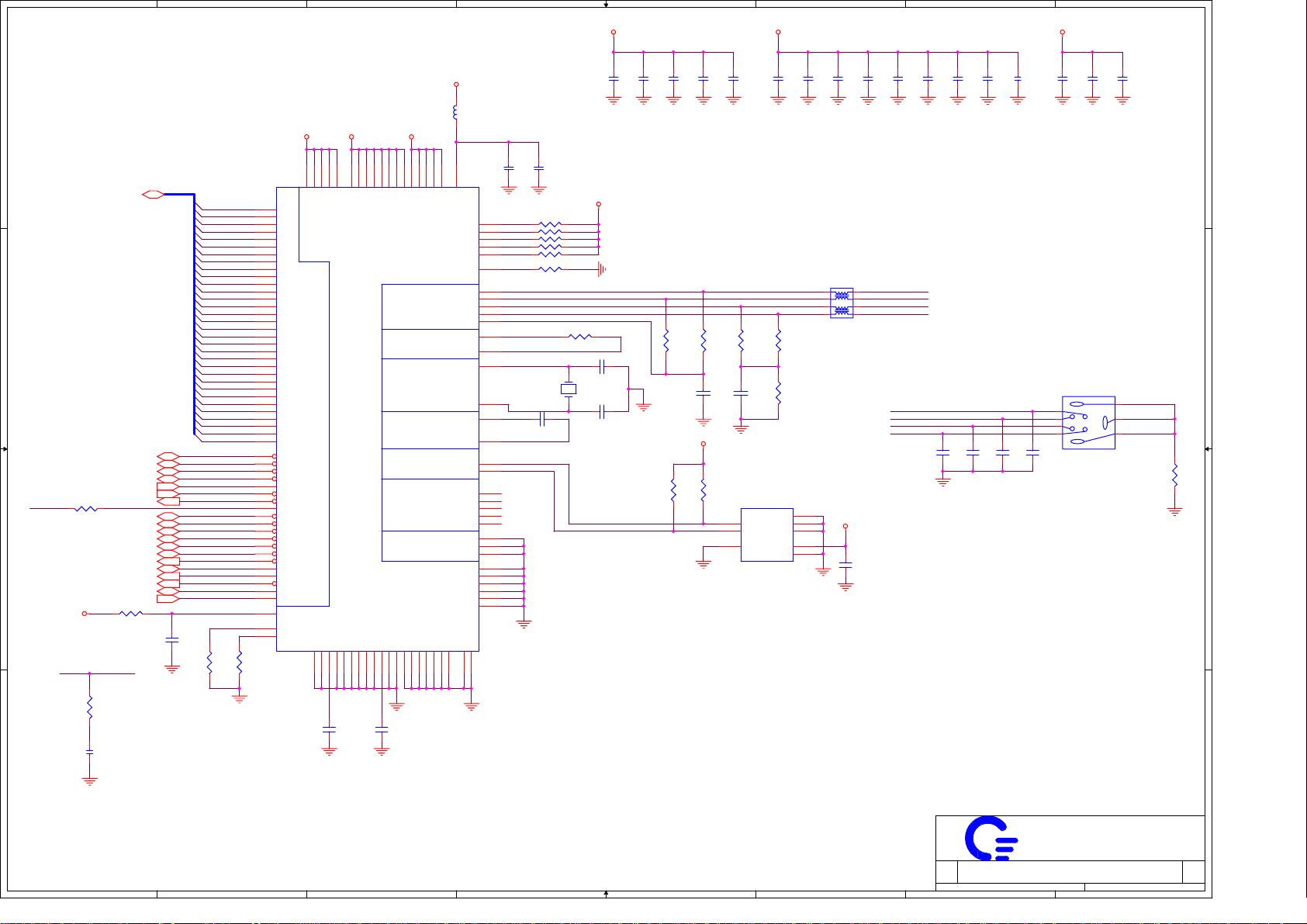Image resolution: width=1307 pixels, height=924 pixels.
Task: Select the sideways ground symbol
Action: pyautogui.click(x=601, y=269)
